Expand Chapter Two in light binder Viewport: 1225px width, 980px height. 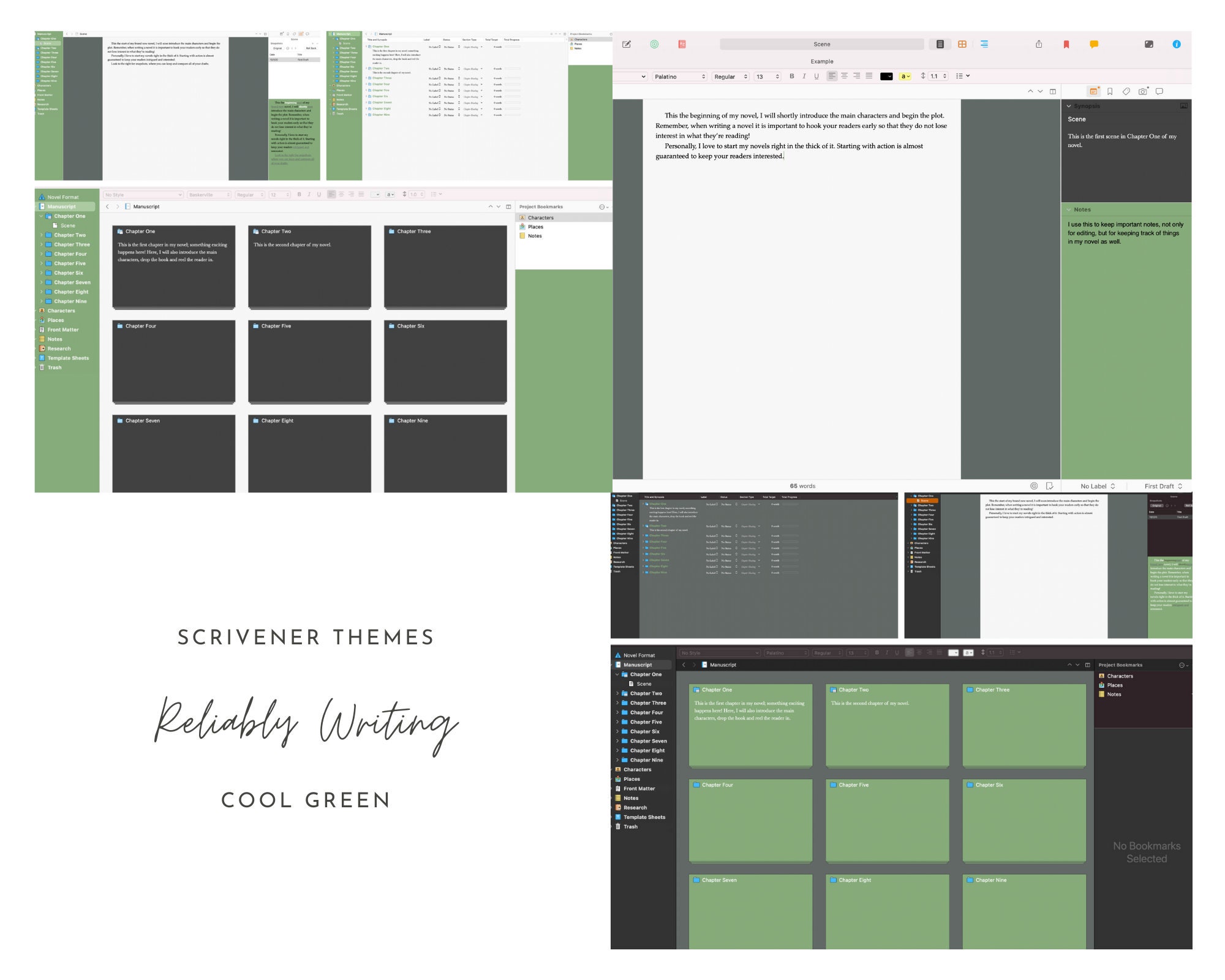(x=42, y=235)
